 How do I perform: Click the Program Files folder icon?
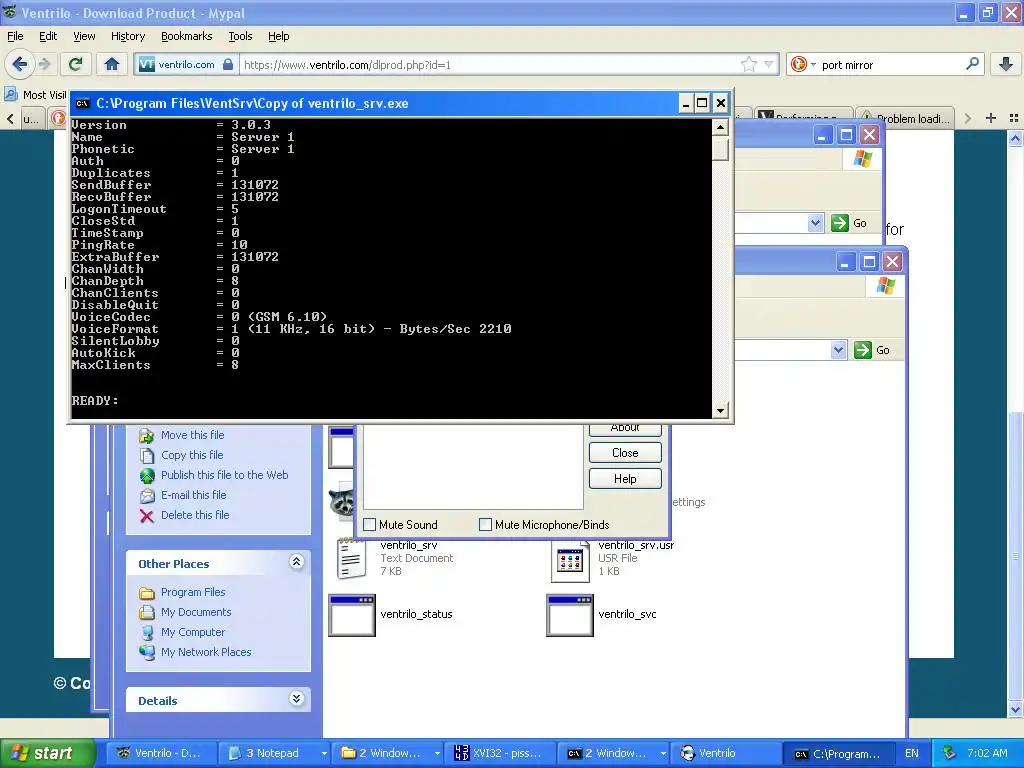(147, 592)
